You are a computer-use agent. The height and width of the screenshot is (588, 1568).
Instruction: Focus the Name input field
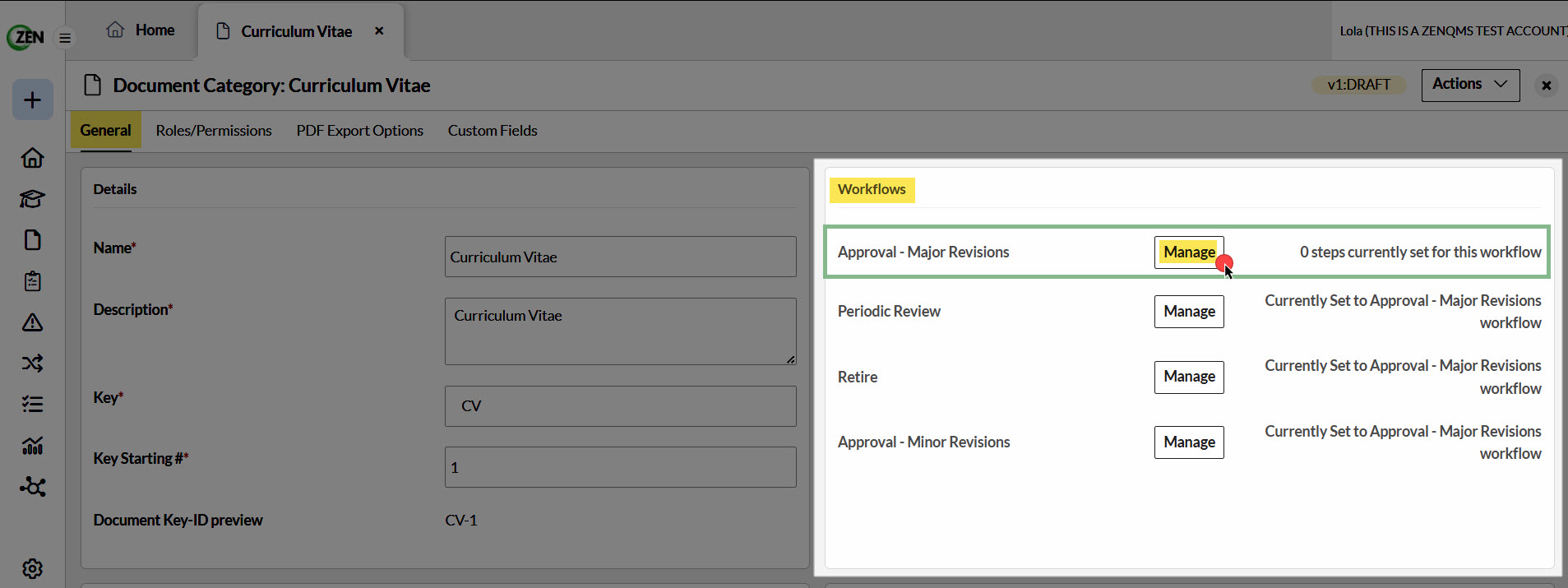click(620, 257)
